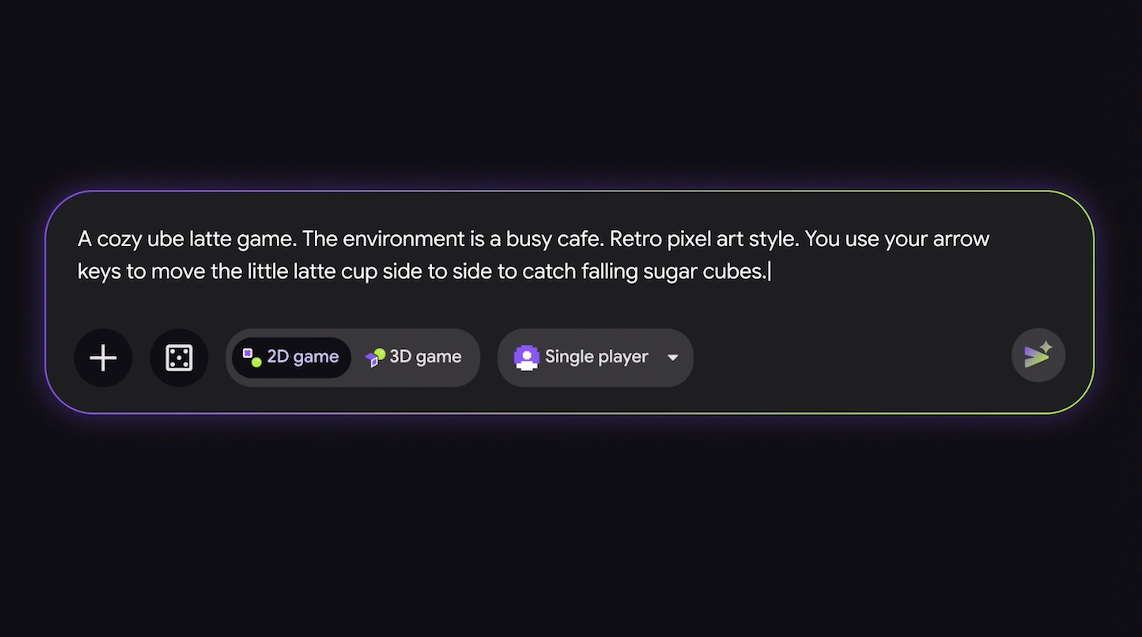
Task: Click the "3D game" label text
Action: click(425, 357)
